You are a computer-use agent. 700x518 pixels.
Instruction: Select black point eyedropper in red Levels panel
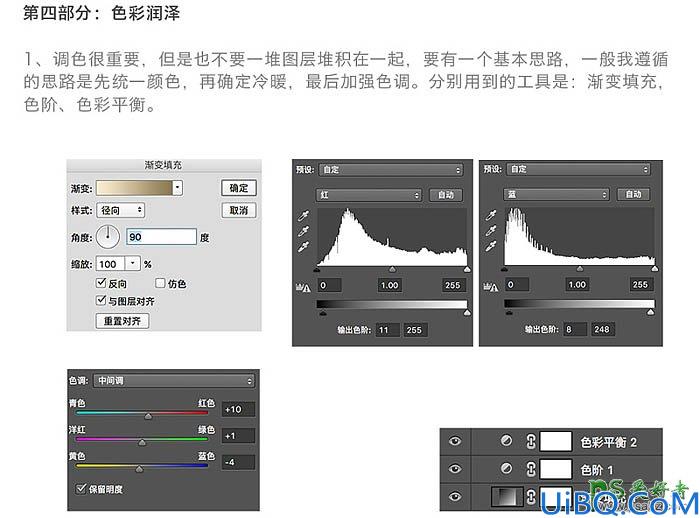pyautogui.click(x=304, y=216)
